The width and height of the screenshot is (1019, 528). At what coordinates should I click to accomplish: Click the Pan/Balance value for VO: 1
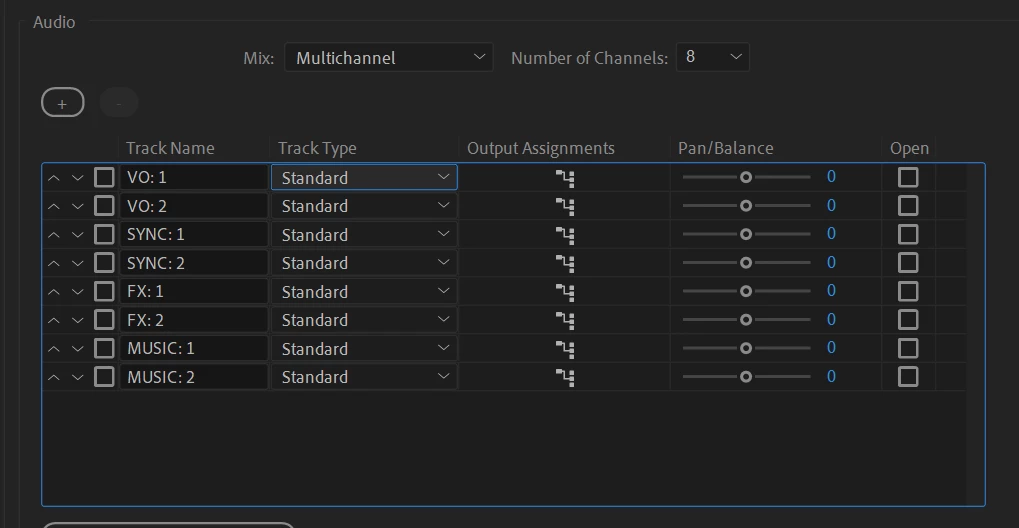pyautogui.click(x=831, y=177)
